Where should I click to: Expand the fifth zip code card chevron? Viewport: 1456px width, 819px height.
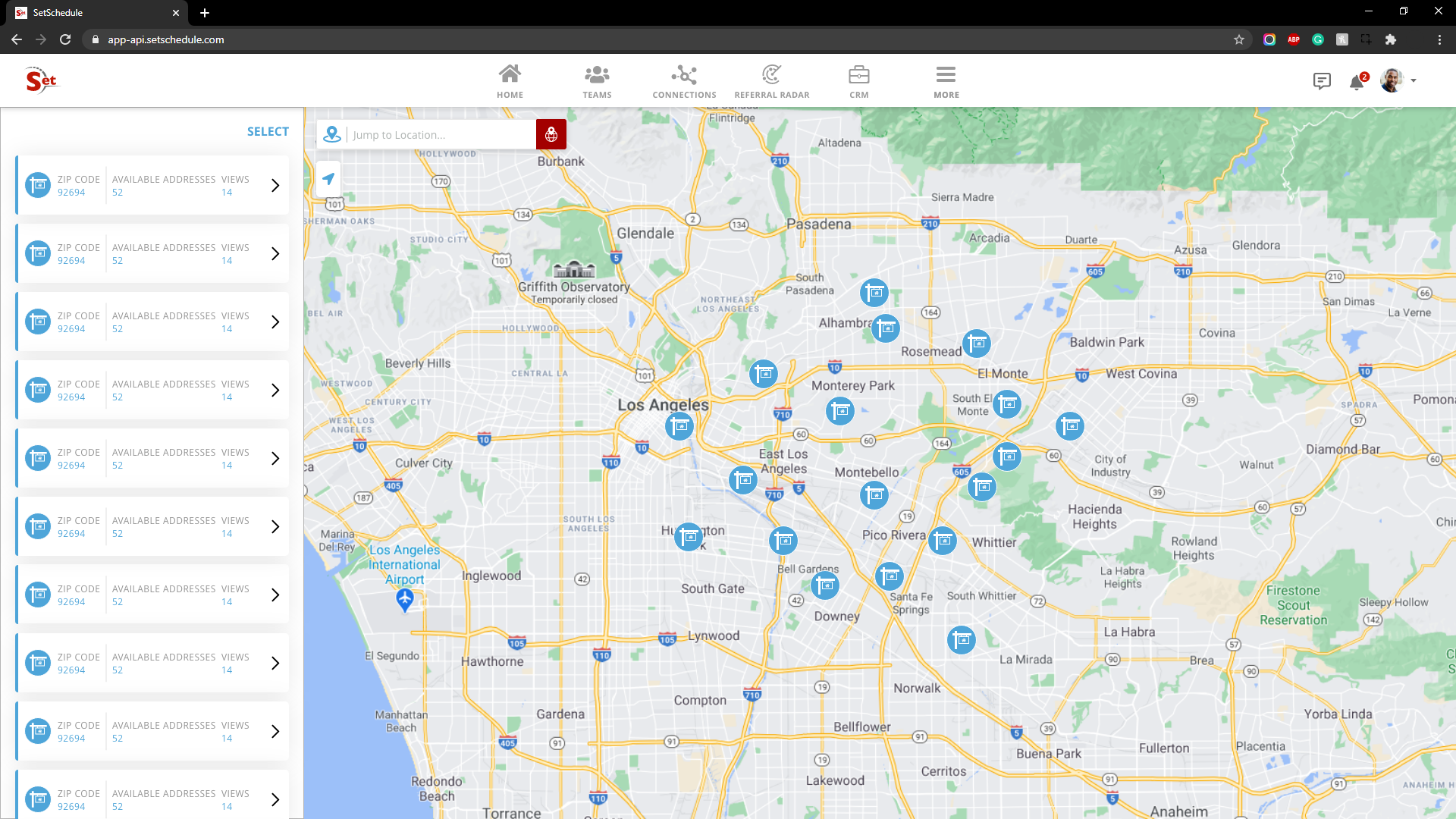(275, 458)
